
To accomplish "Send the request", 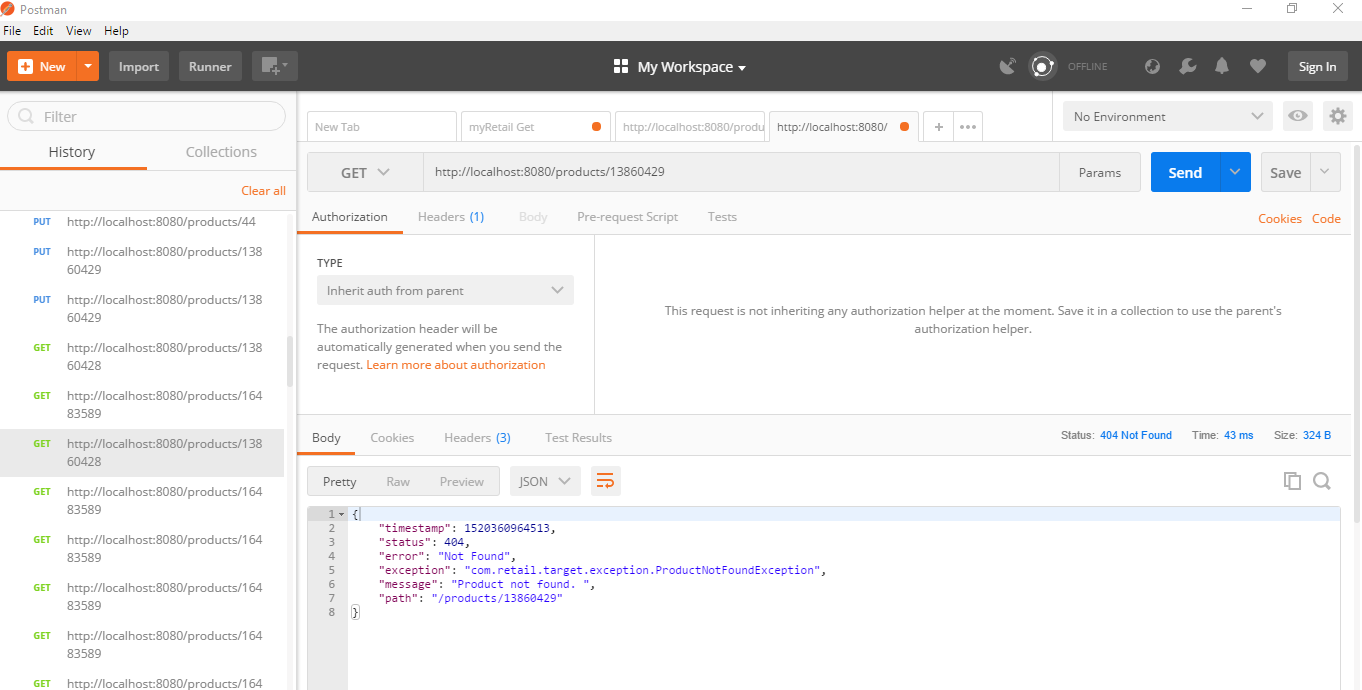I will [x=1185, y=172].
